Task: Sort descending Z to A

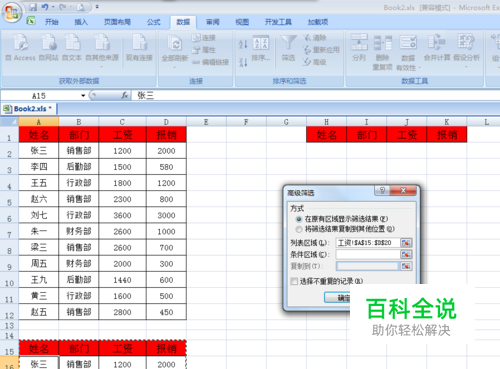Action: click(x=243, y=62)
